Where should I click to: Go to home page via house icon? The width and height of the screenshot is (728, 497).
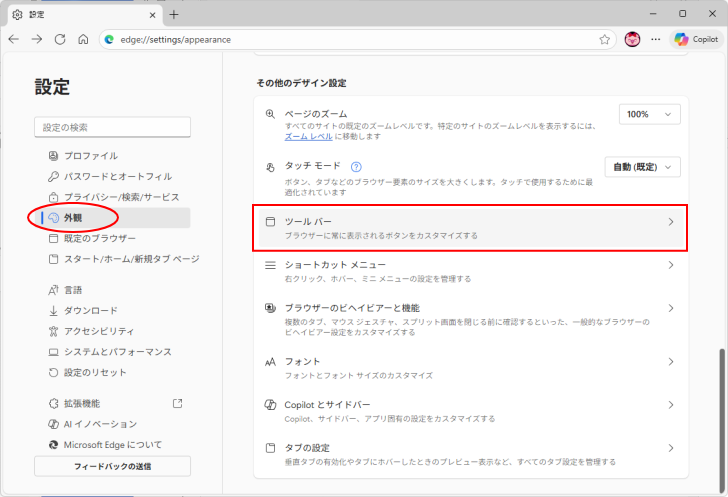click(x=83, y=39)
